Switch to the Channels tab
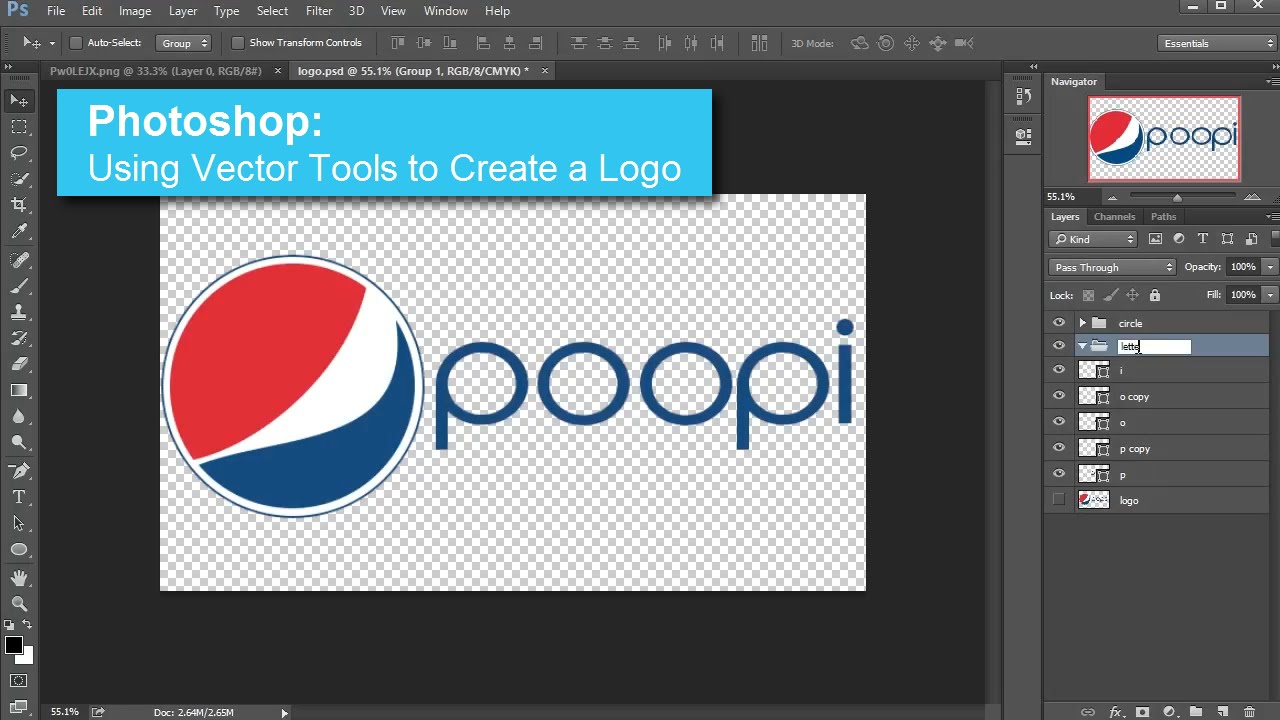Image resolution: width=1280 pixels, height=720 pixels. (x=1114, y=216)
